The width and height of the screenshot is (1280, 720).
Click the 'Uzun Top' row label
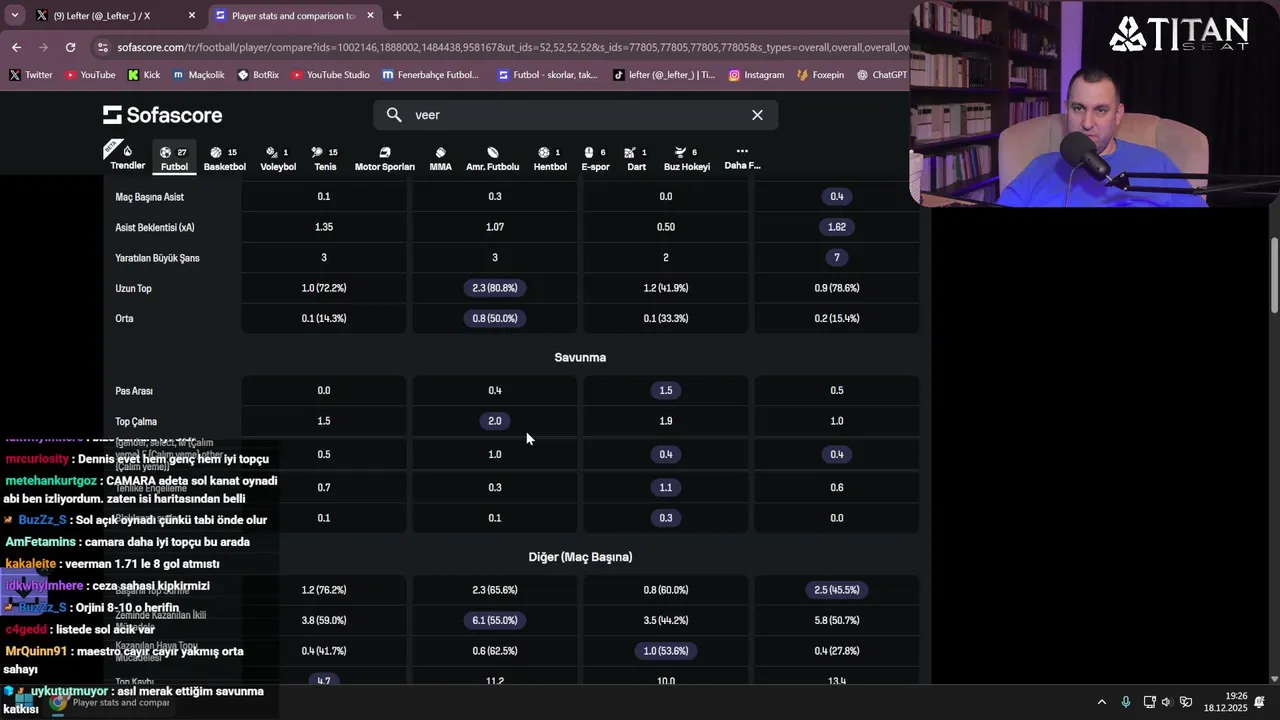[133, 288]
